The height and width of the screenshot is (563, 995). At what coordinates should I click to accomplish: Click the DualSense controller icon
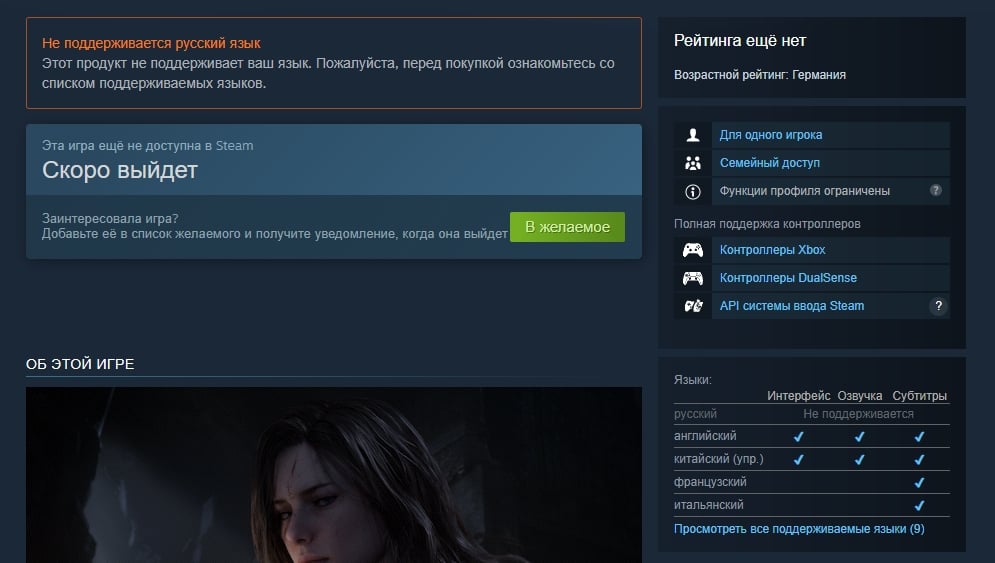tap(693, 278)
